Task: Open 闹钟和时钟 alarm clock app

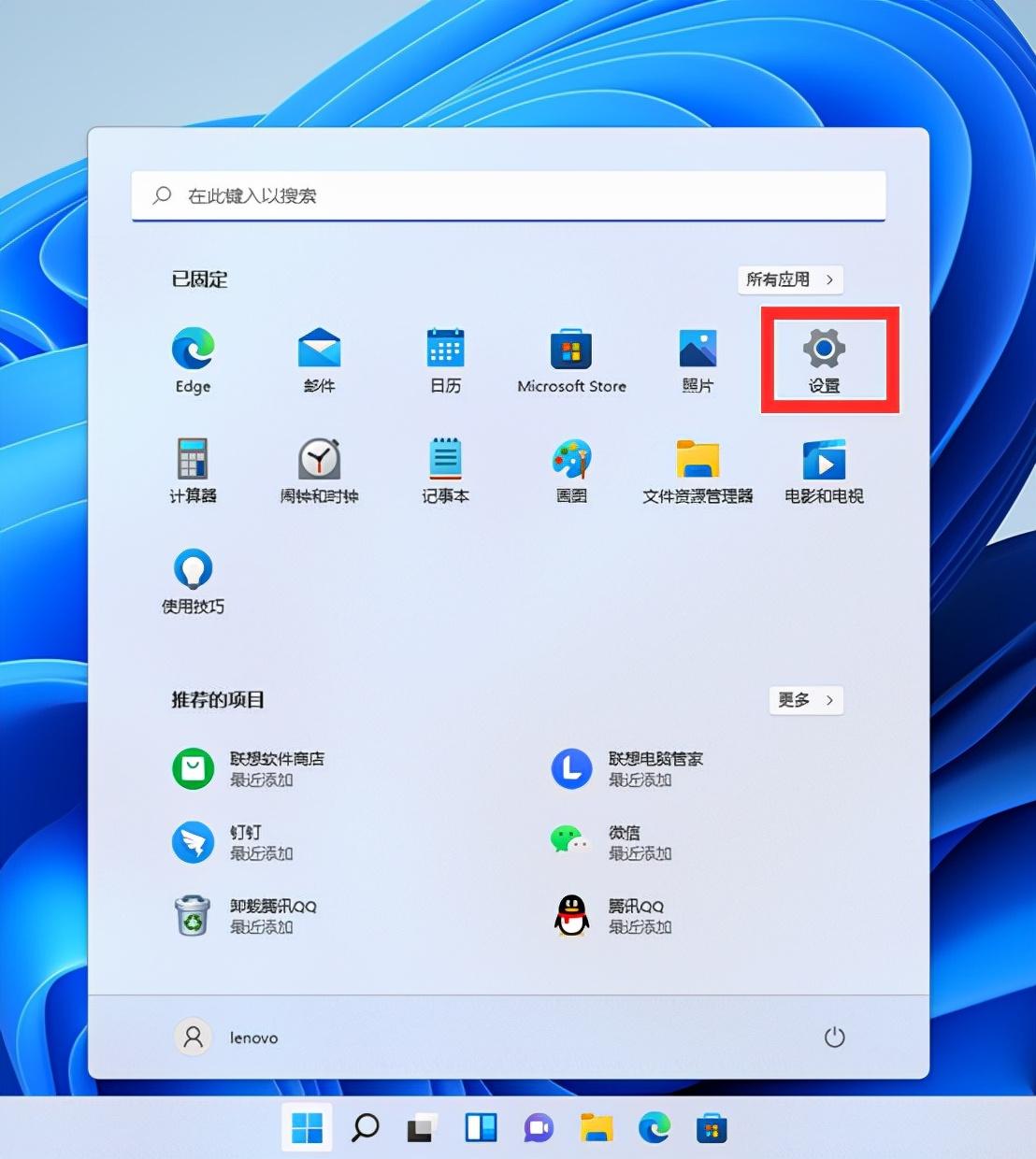Action: click(319, 471)
